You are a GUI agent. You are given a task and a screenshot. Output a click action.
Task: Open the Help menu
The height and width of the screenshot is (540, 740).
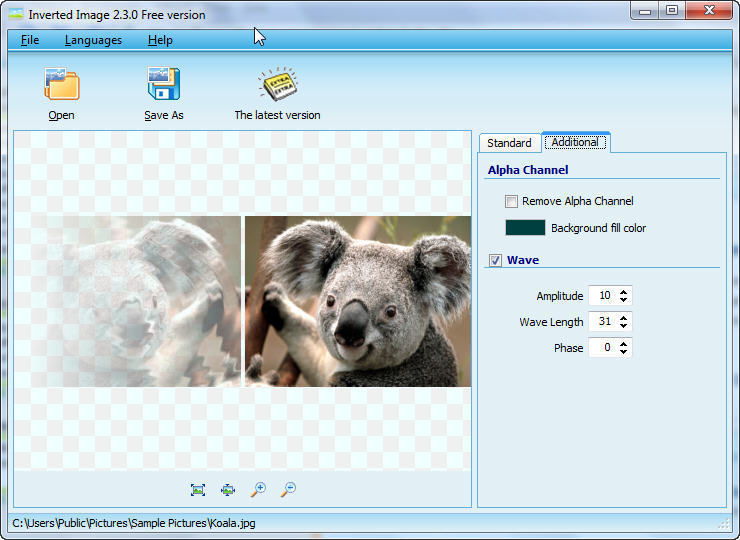pos(160,40)
